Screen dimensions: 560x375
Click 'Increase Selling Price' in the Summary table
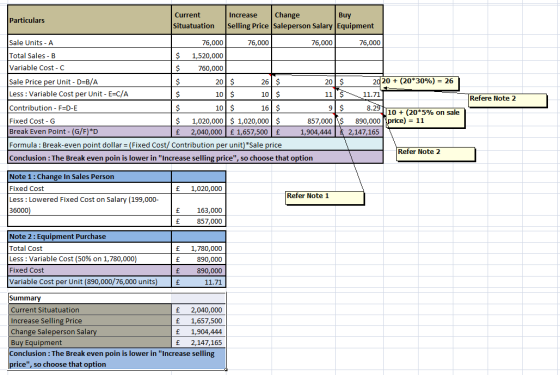tap(90, 320)
